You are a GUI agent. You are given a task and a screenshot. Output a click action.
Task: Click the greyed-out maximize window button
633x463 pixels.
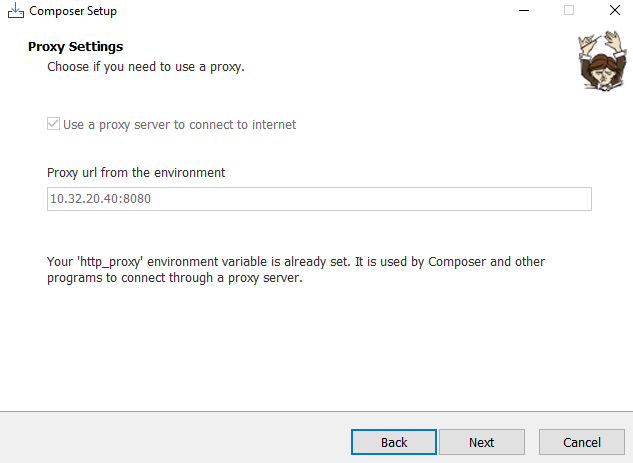(569, 11)
